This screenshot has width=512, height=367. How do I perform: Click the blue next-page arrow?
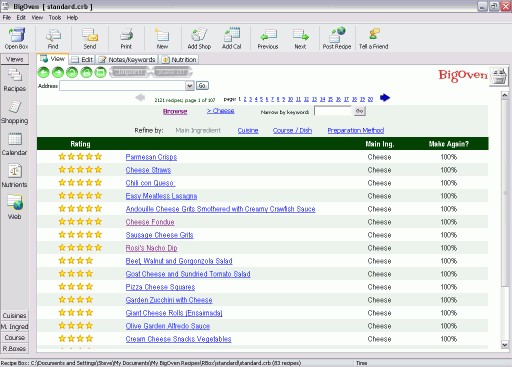pos(385,98)
